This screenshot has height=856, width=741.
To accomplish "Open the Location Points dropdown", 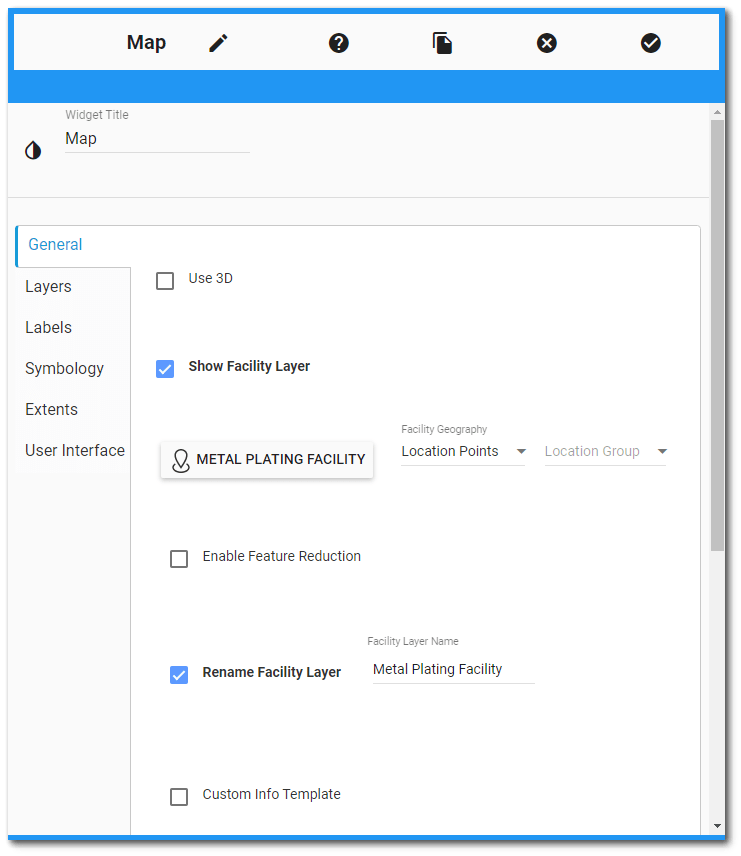I will 463,452.
